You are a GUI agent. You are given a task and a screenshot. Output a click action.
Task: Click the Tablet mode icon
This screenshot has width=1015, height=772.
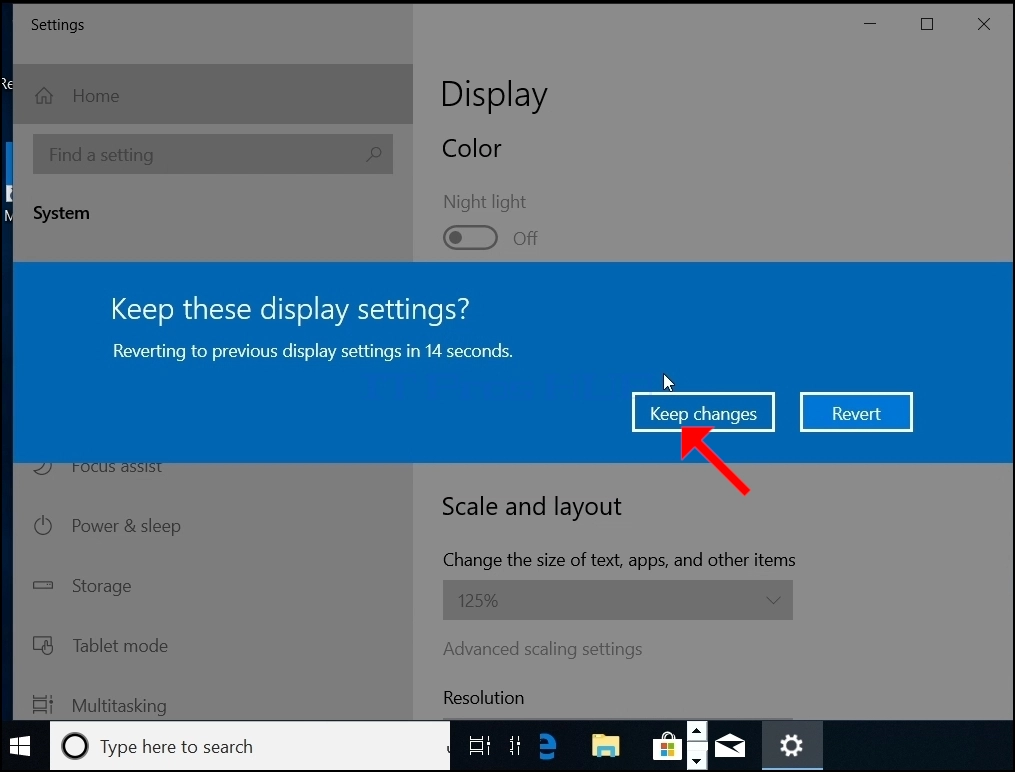(x=43, y=645)
